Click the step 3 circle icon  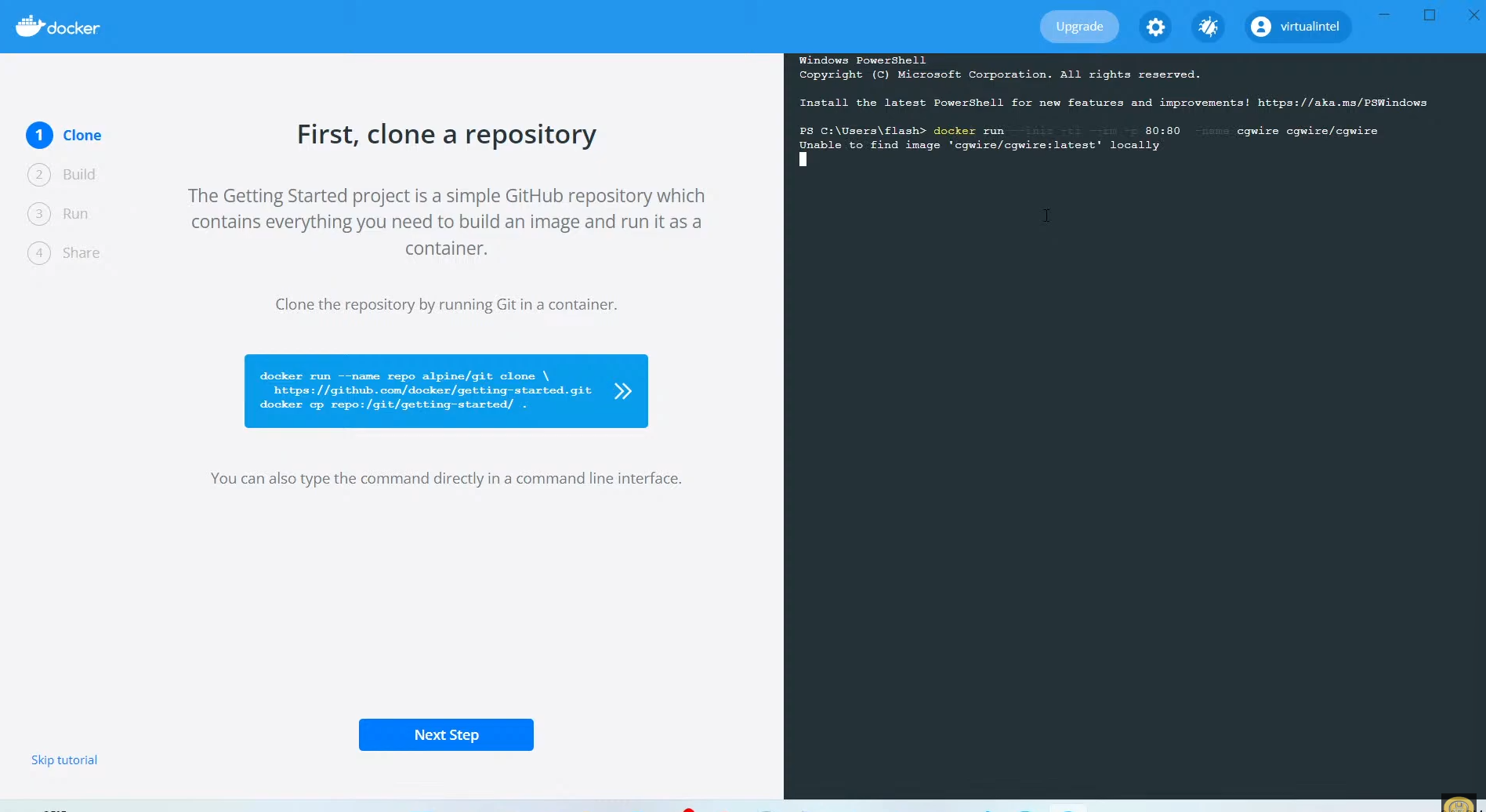pos(39,213)
